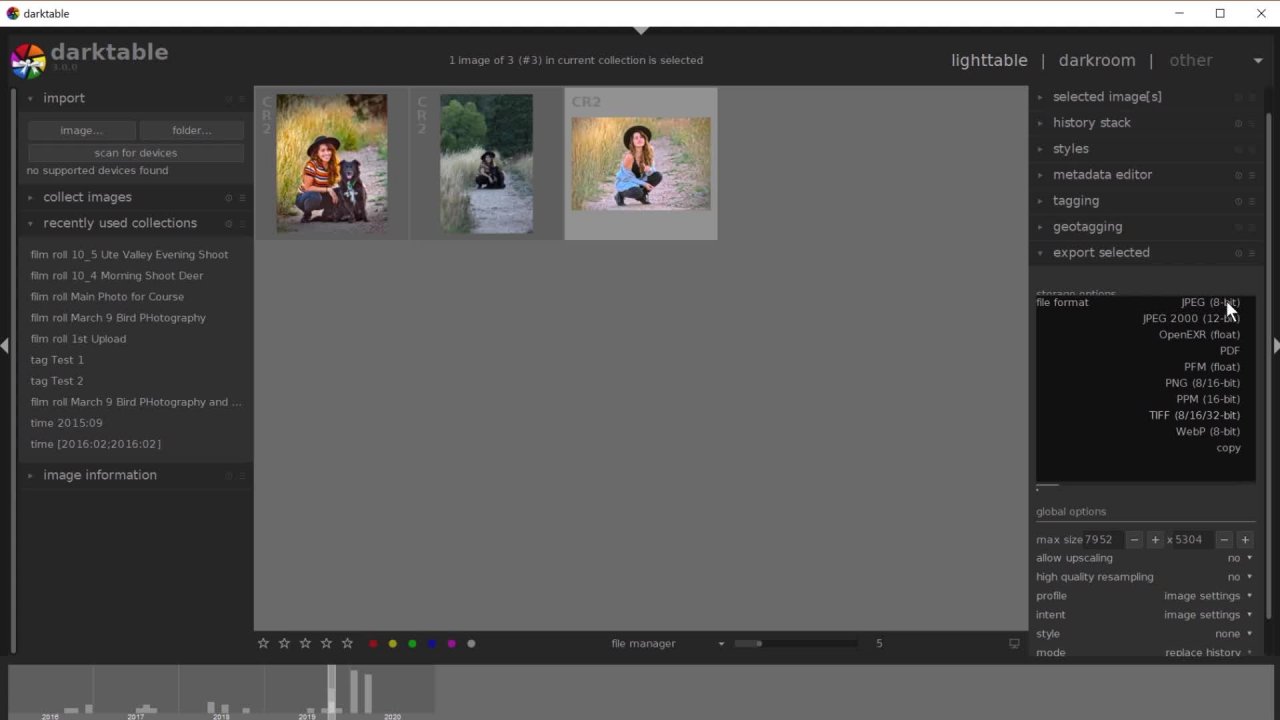Click the folder import button
The width and height of the screenshot is (1280, 720).
point(191,130)
